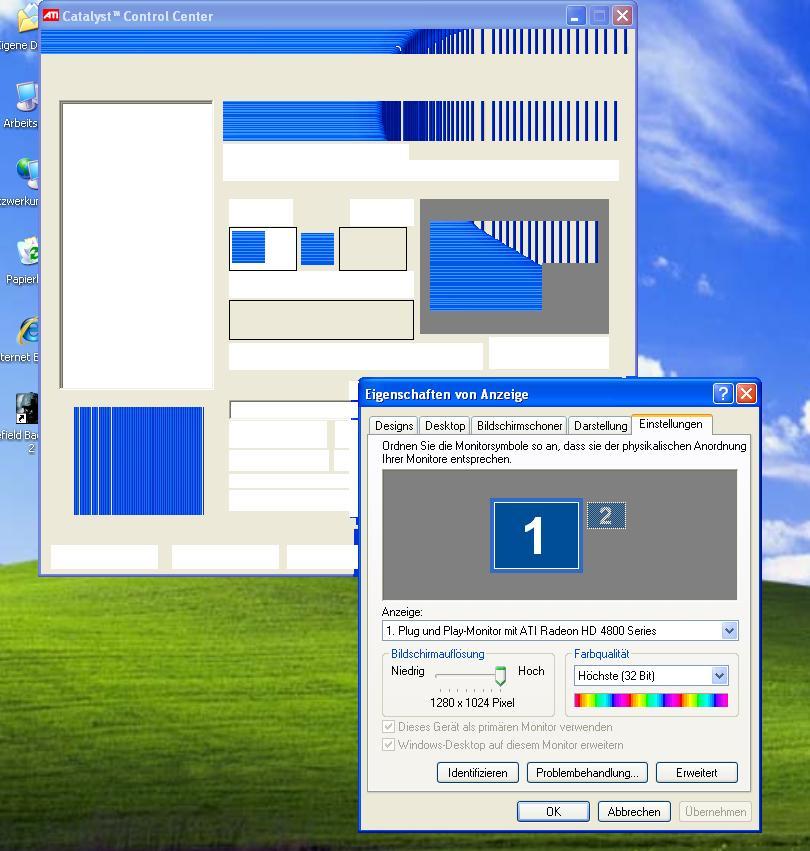
Task: Click the ATI logo in Catalyst title bar
Action: tap(51, 15)
